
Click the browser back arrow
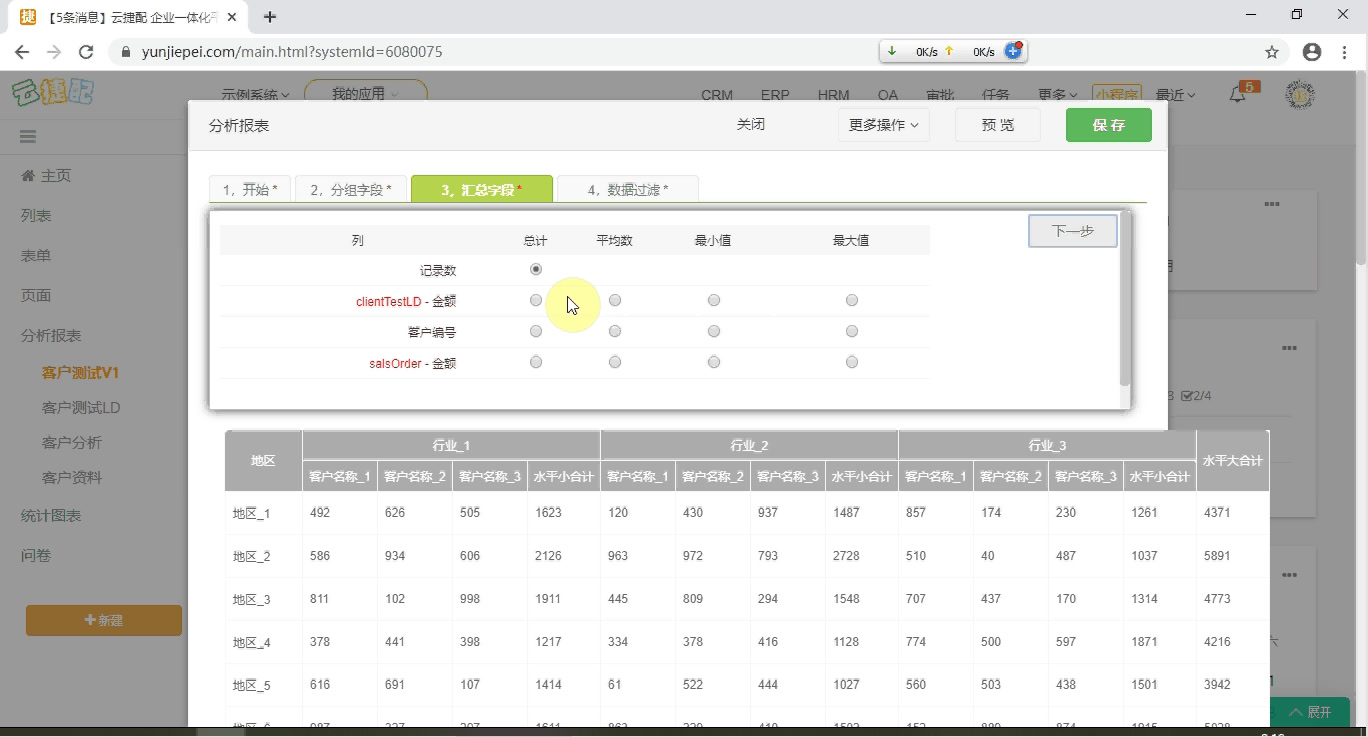point(22,52)
